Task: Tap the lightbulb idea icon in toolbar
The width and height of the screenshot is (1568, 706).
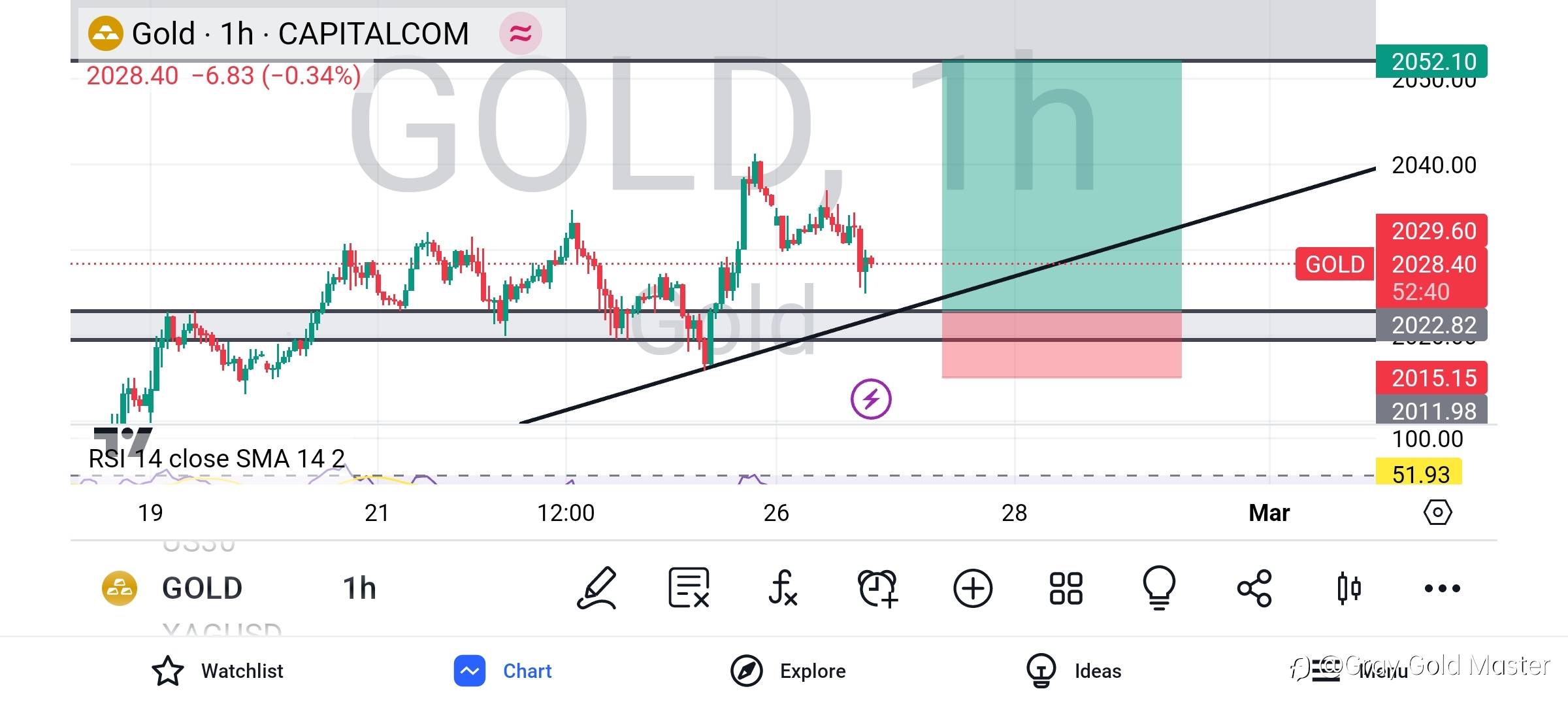Action: click(x=1159, y=588)
